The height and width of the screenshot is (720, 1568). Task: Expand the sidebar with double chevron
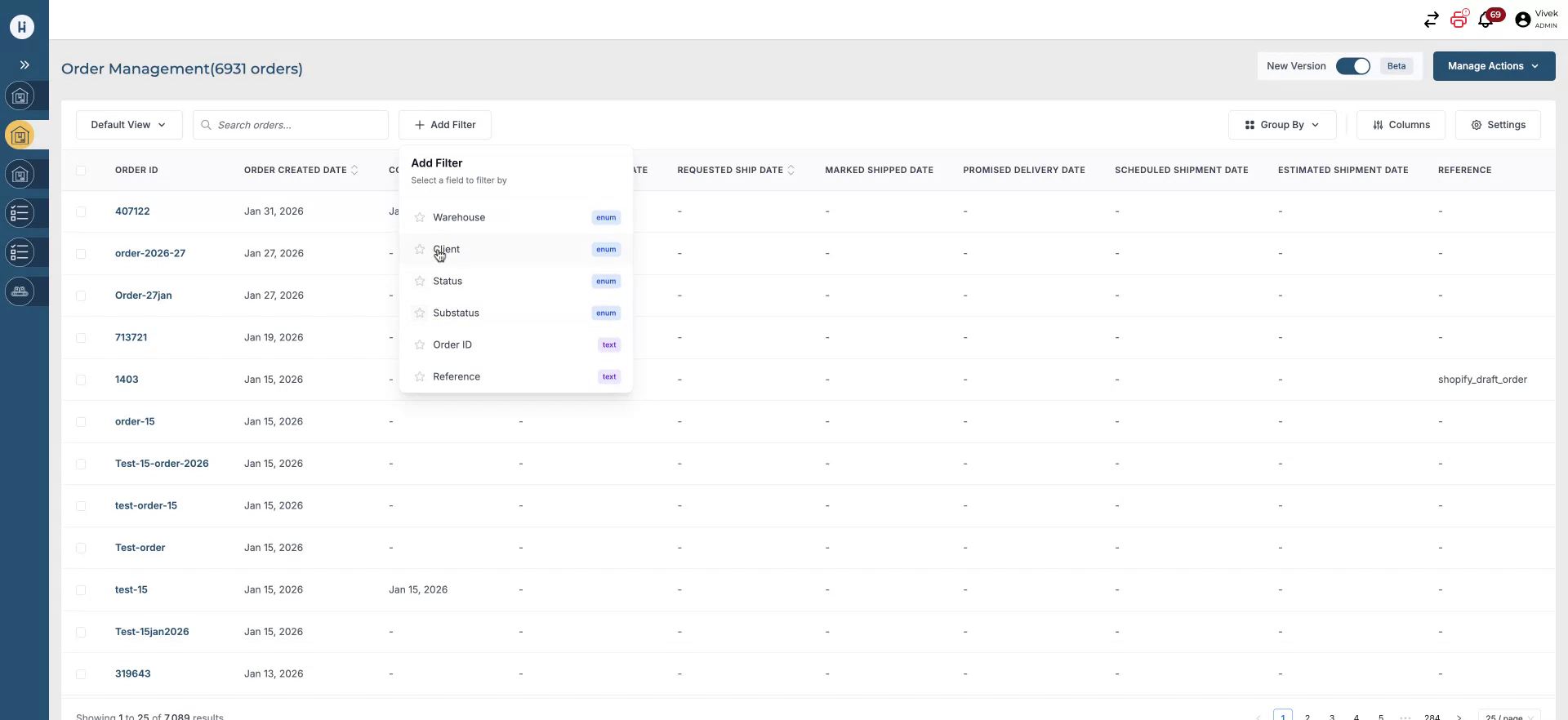(x=24, y=65)
